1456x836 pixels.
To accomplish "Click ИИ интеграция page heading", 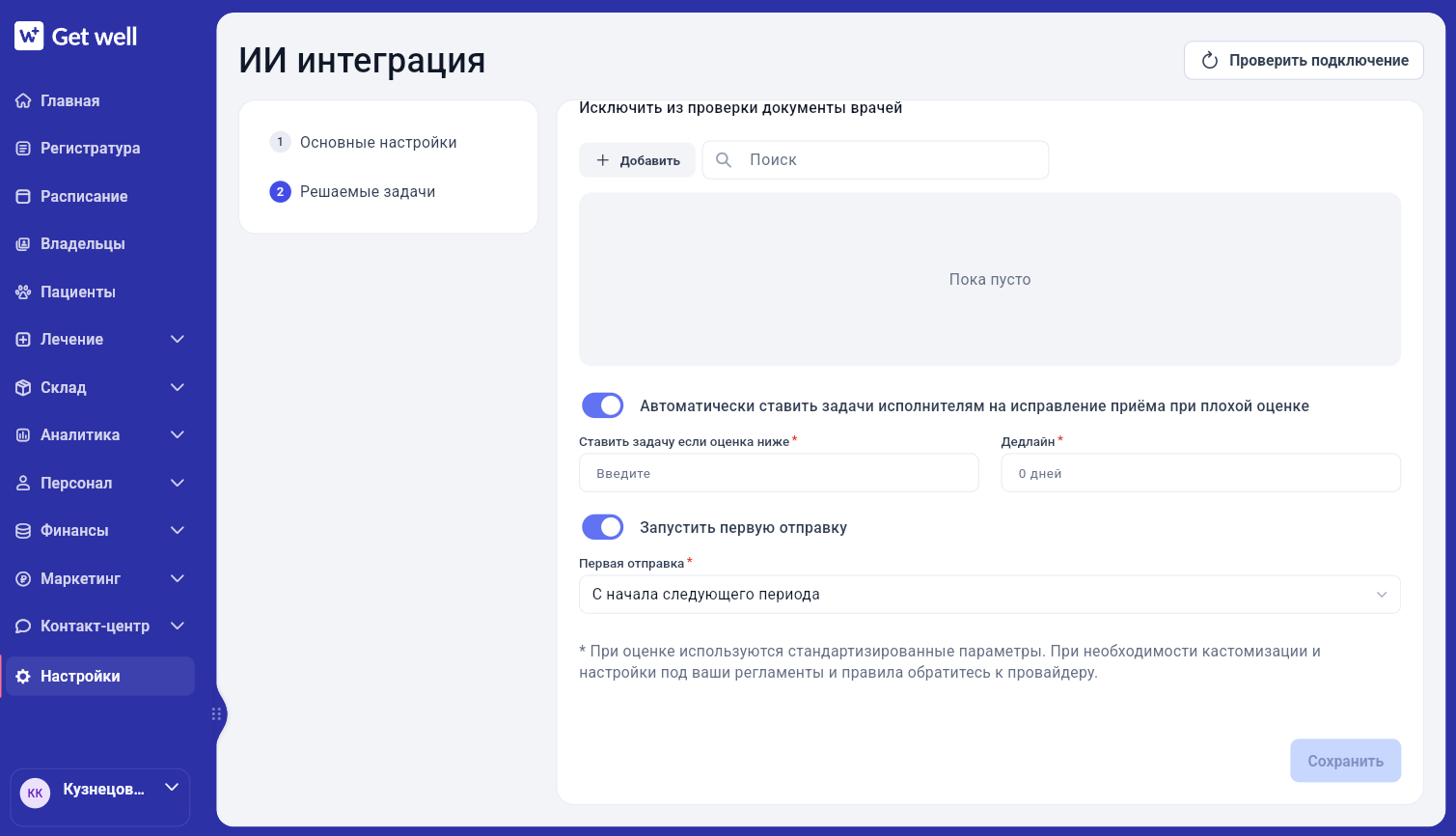I will (362, 60).
